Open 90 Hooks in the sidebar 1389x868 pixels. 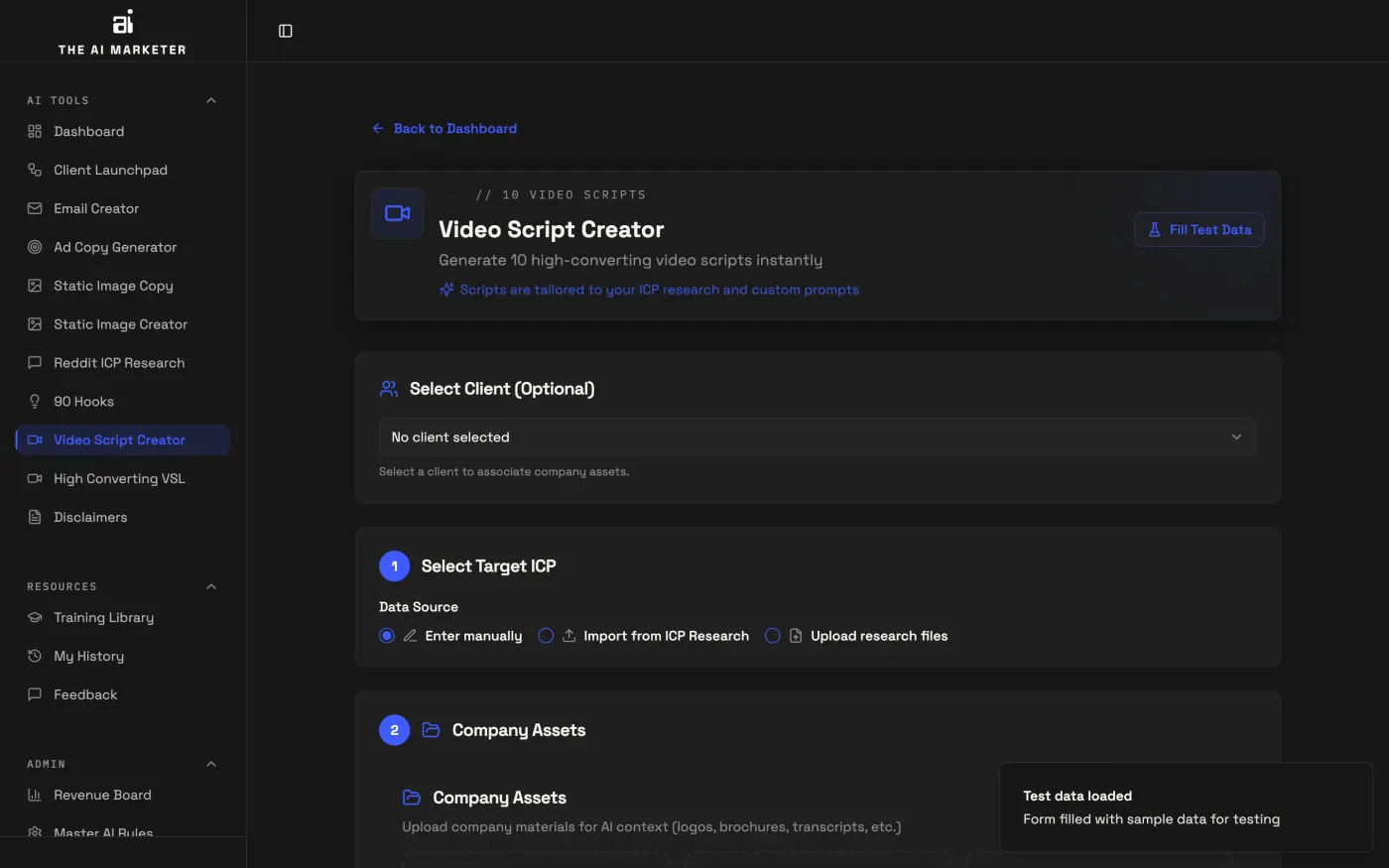click(x=123, y=402)
